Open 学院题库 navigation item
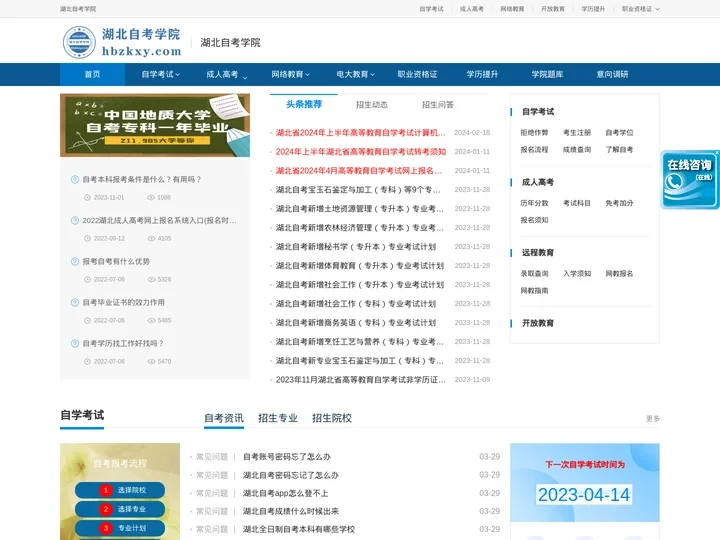The width and height of the screenshot is (720, 540). pos(547,74)
